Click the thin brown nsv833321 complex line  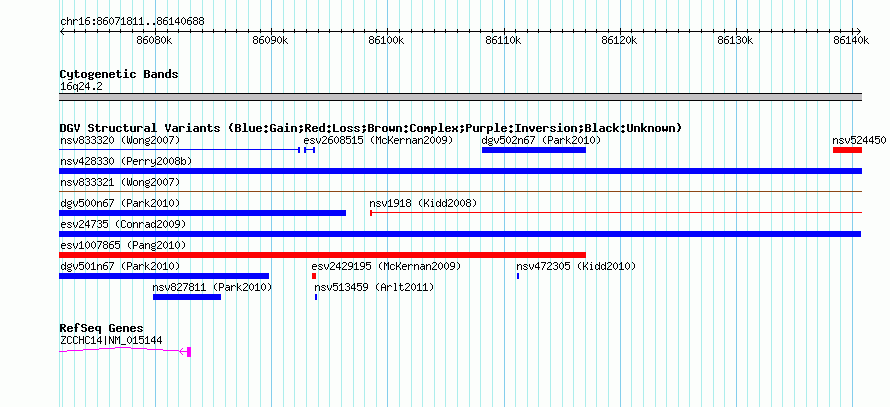point(460,192)
